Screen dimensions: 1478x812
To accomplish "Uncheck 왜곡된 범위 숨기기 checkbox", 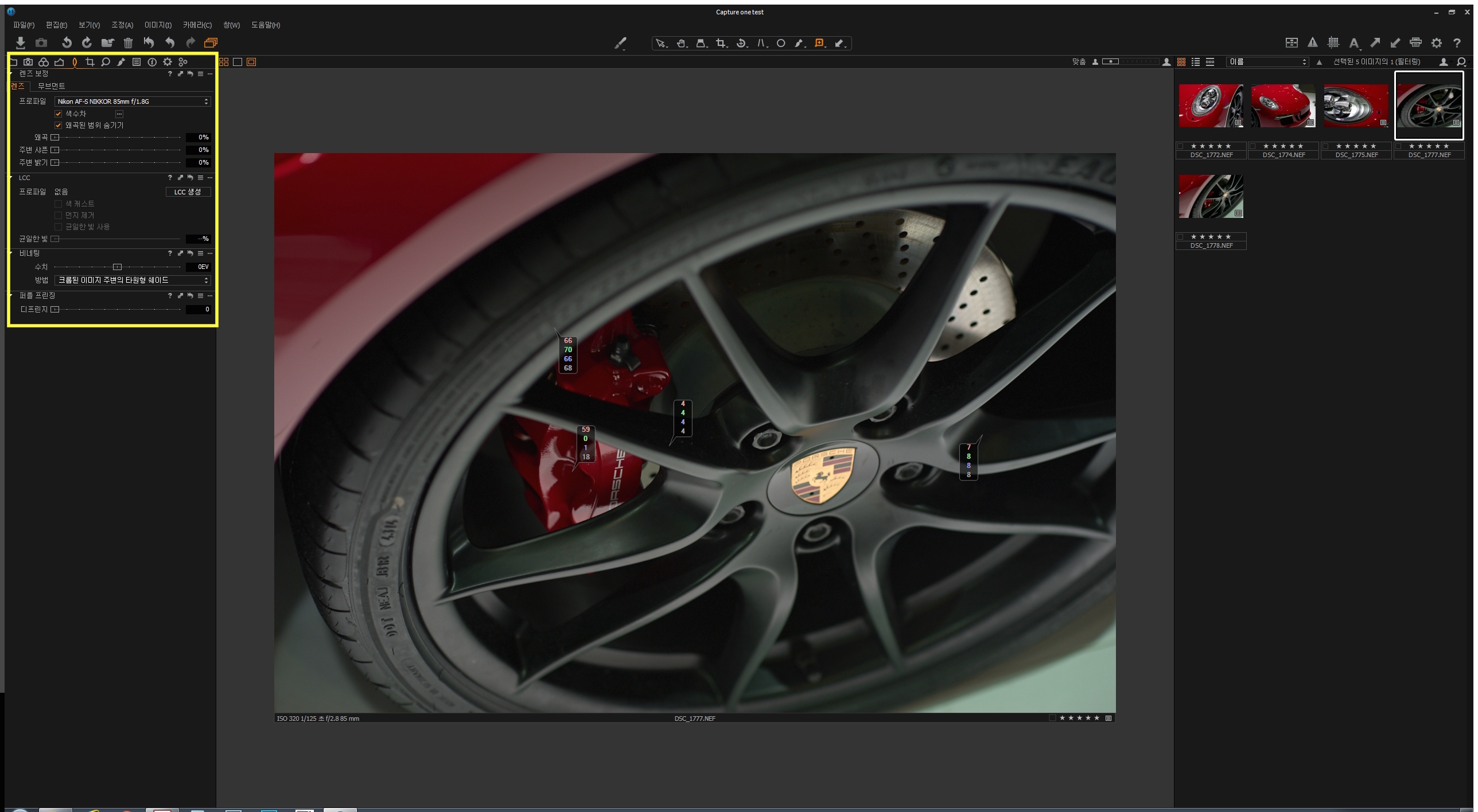I will click(x=58, y=125).
